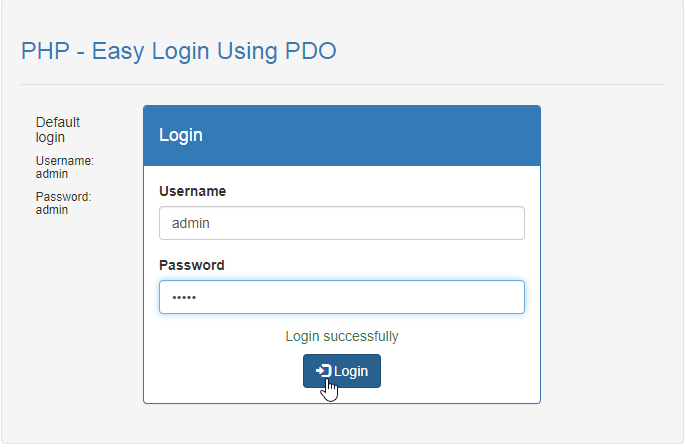Click the bold Password label
This screenshot has height=447, width=685.
point(191,265)
